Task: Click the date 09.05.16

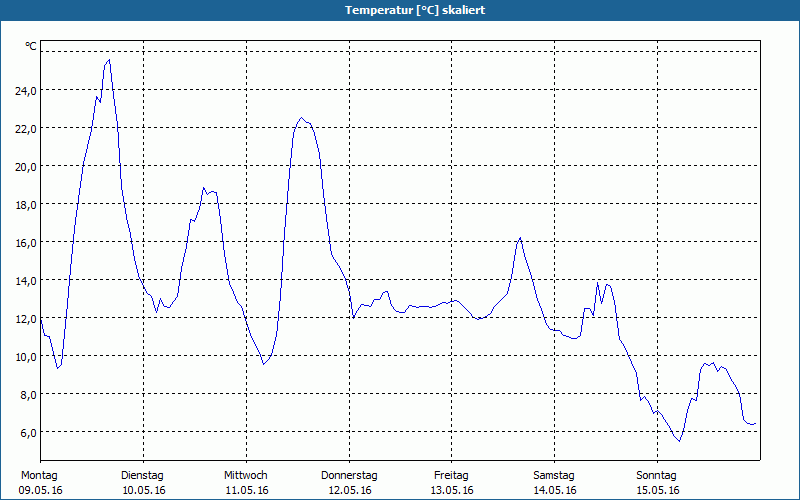Action: (41, 491)
